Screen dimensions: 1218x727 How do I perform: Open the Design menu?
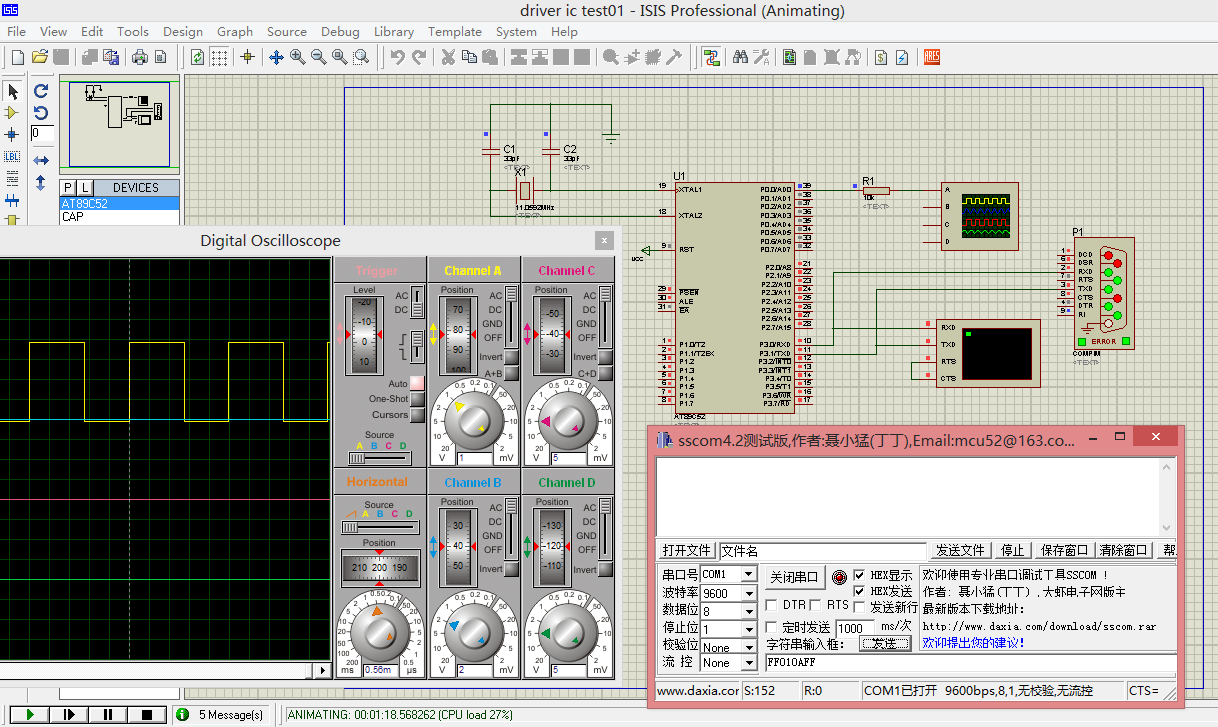[182, 32]
